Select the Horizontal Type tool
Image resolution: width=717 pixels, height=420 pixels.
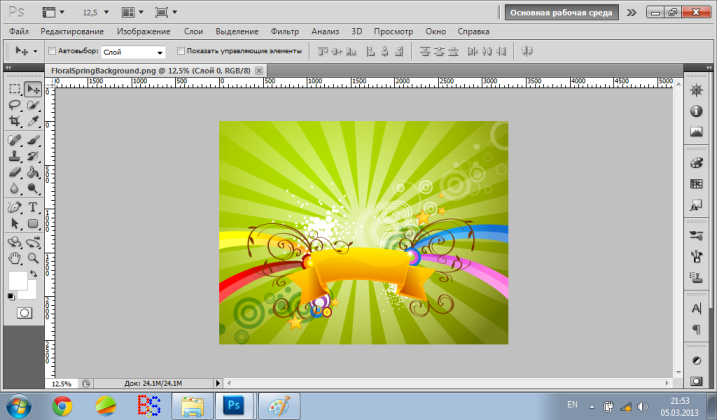point(33,207)
